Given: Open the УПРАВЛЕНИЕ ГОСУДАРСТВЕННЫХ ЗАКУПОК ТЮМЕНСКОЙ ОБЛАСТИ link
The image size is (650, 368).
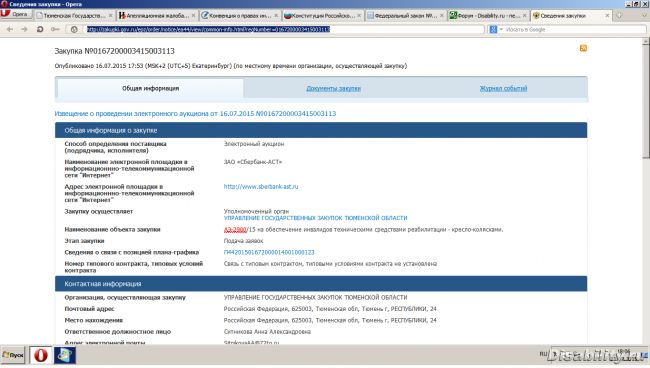Looking at the screenshot, I should tap(315, 218).
